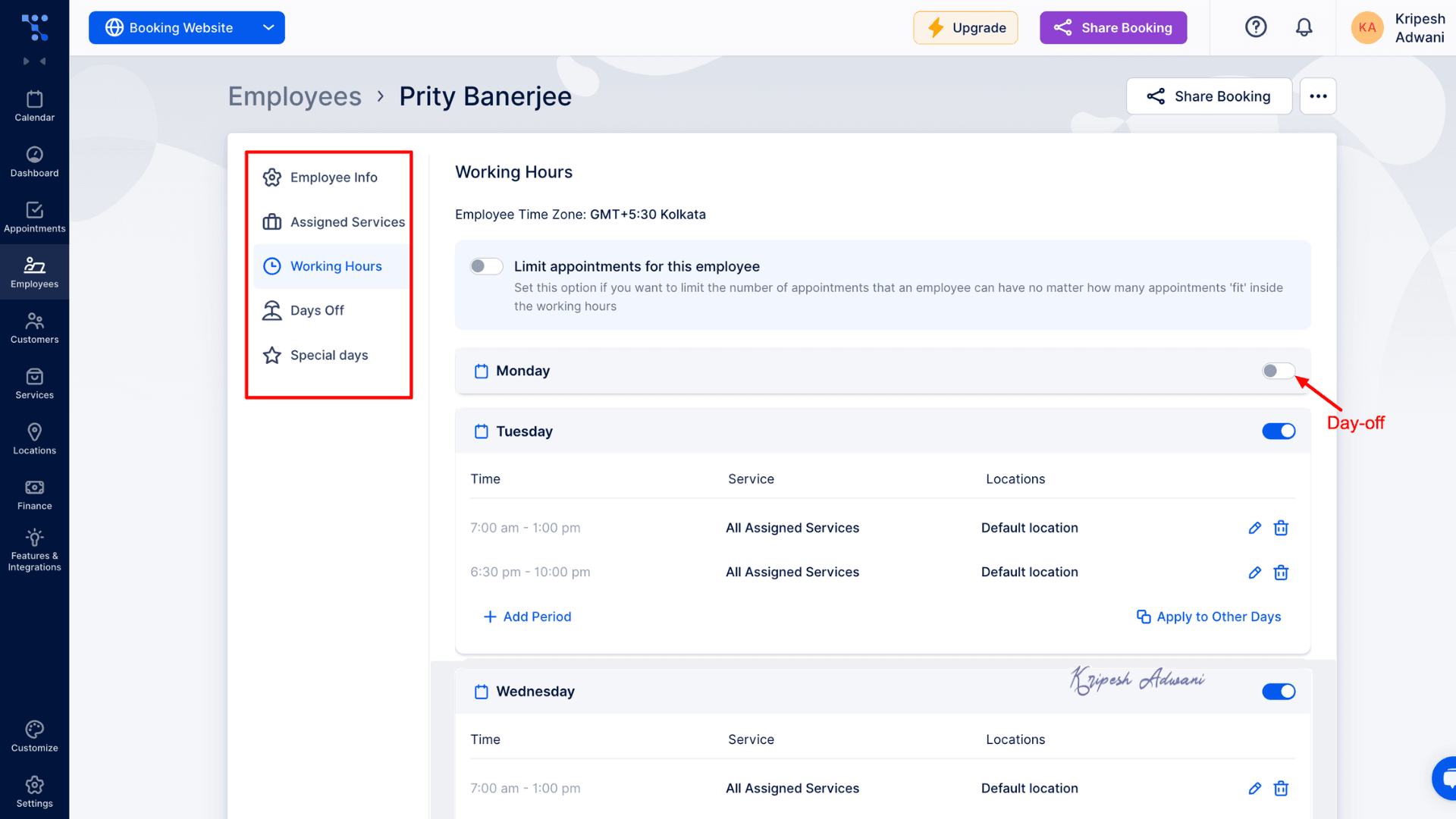Open Finance from the sidebar
The height and width of the screenshot is (819, 1456).
[34, 494]
